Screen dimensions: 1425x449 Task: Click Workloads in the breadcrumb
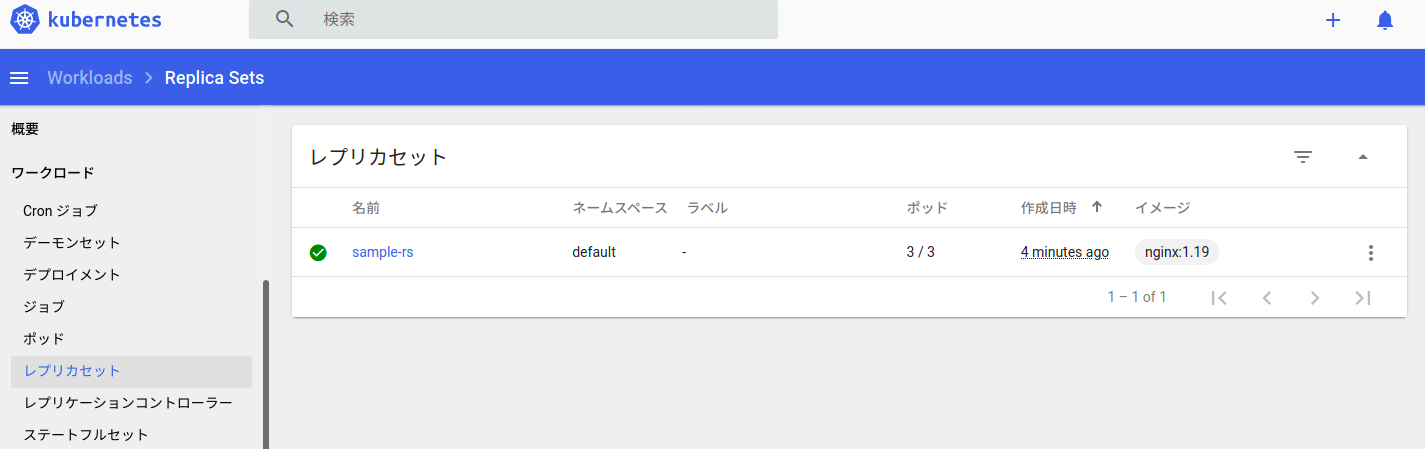[x=89, y=78]
